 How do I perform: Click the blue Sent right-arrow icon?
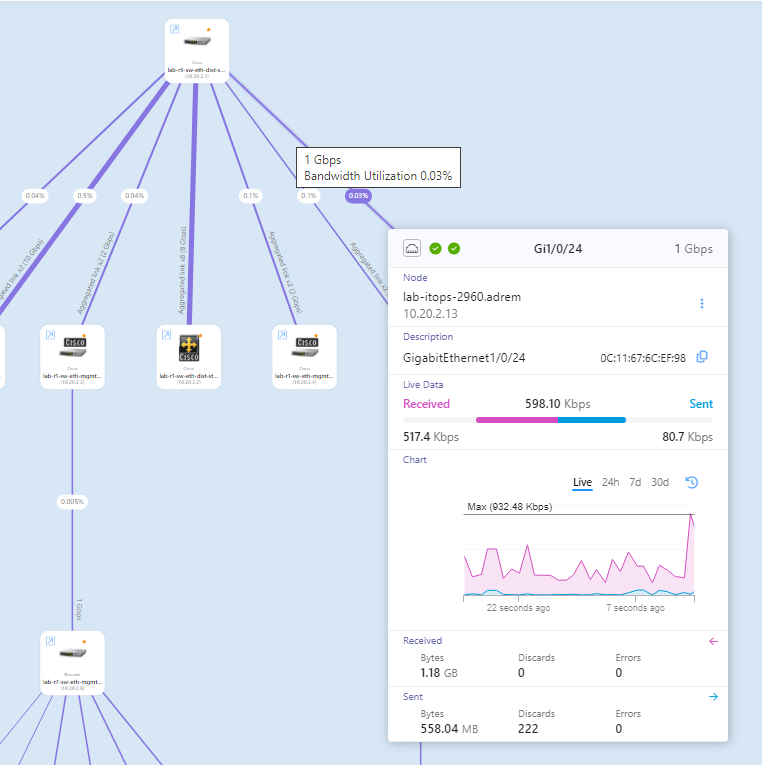713,697
